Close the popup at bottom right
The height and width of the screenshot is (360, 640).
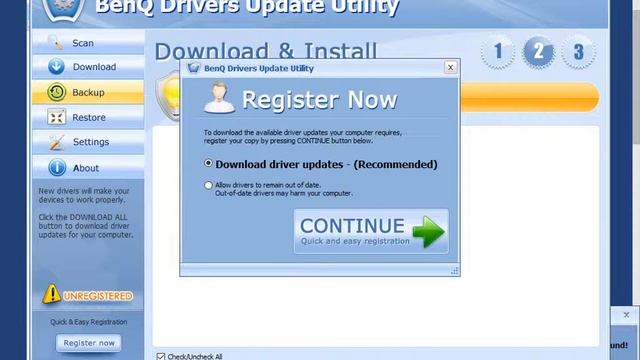coord(626,315)
